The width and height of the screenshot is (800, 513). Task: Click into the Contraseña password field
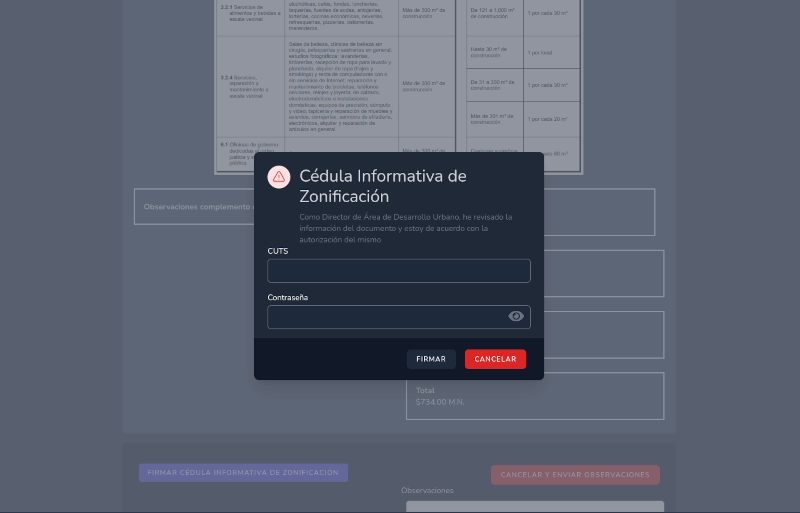[385, 317]
